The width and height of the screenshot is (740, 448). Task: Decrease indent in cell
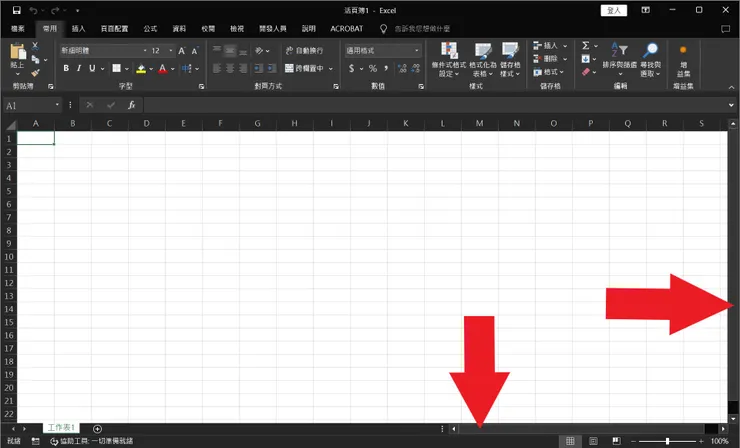coord(258,68)
